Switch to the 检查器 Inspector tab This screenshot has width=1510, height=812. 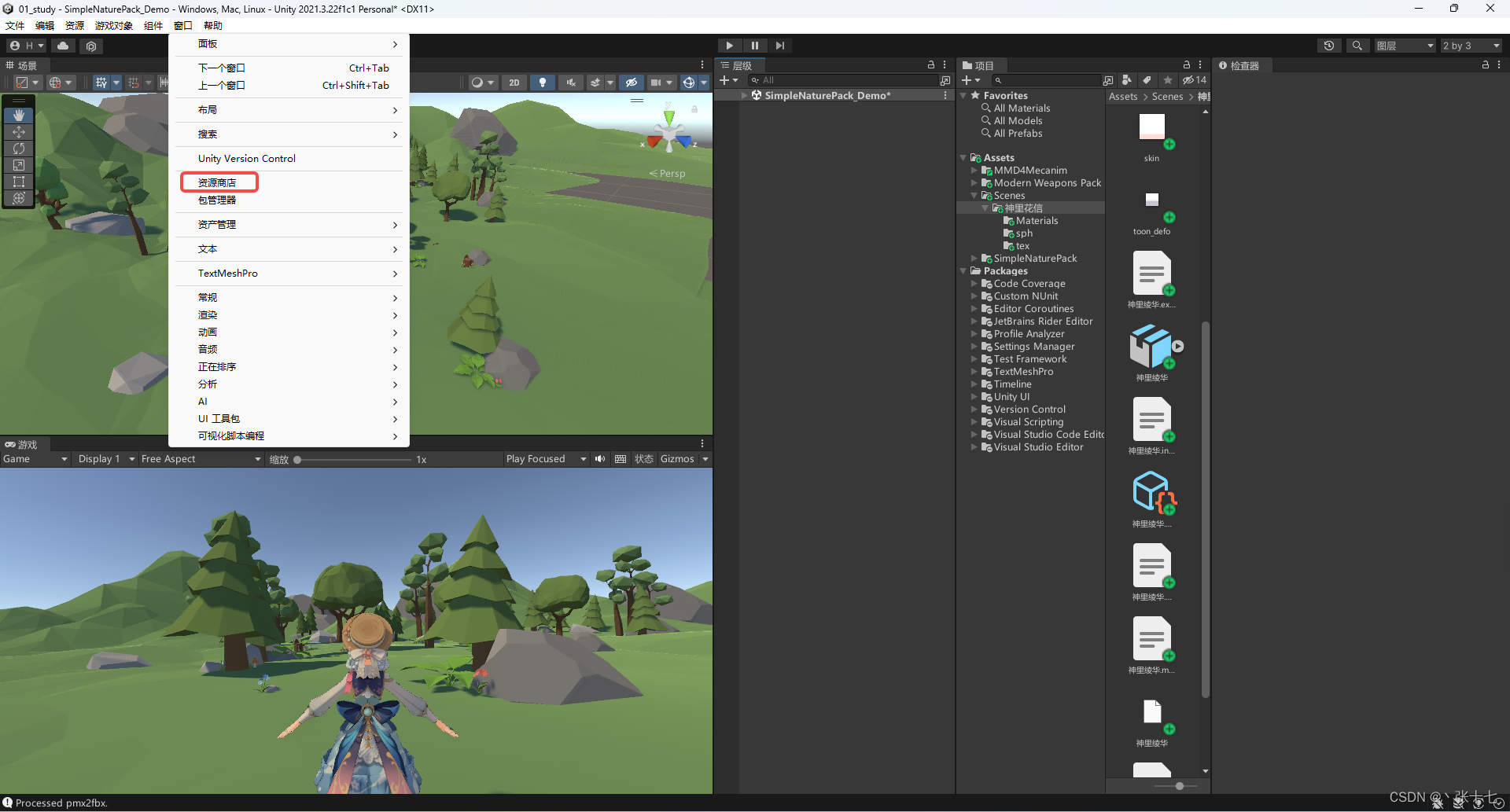coord(1239,65)
